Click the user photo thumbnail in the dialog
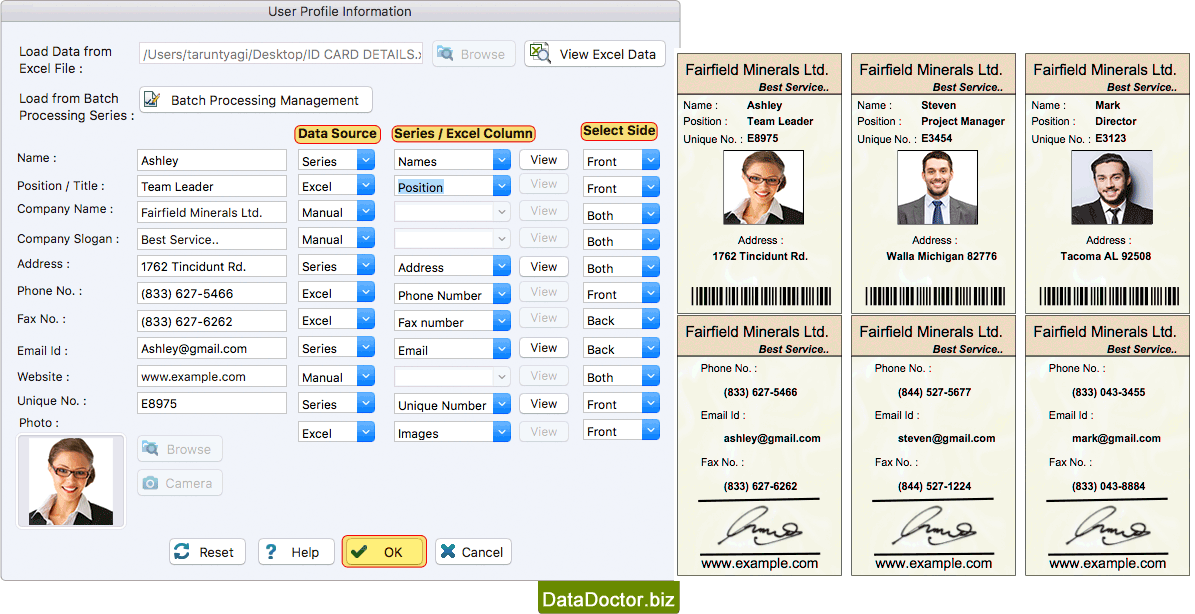This screenshot has height=614, width=1195. click(71, 481)
